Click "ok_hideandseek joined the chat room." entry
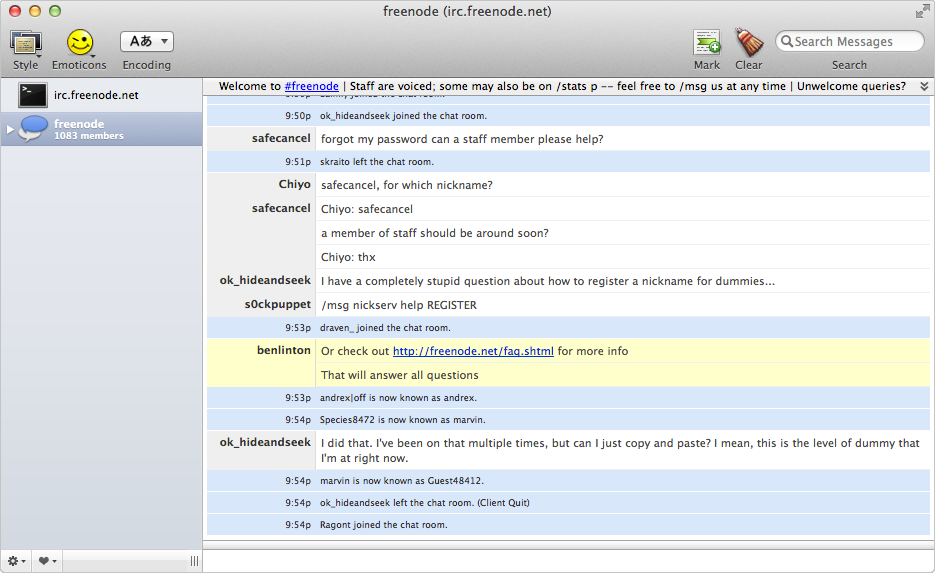Viewport: 935px width, 573px height. coord(403,116)
